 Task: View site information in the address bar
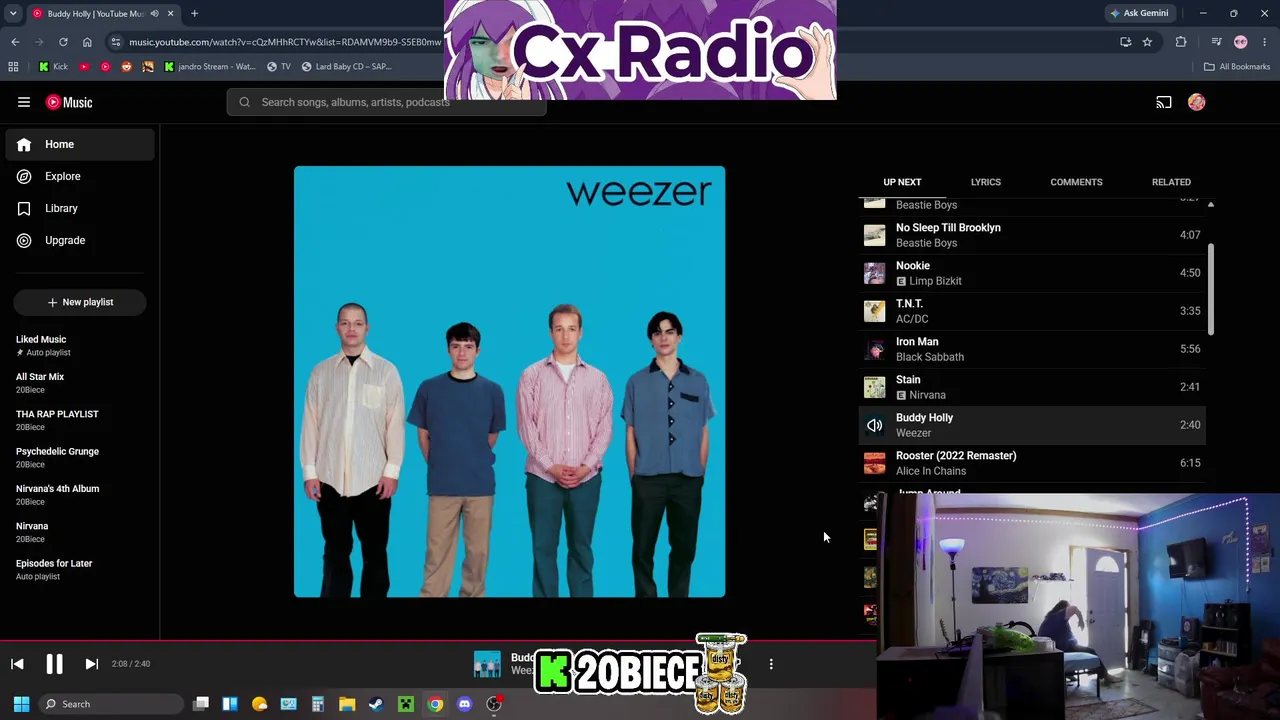coord(116,42)
